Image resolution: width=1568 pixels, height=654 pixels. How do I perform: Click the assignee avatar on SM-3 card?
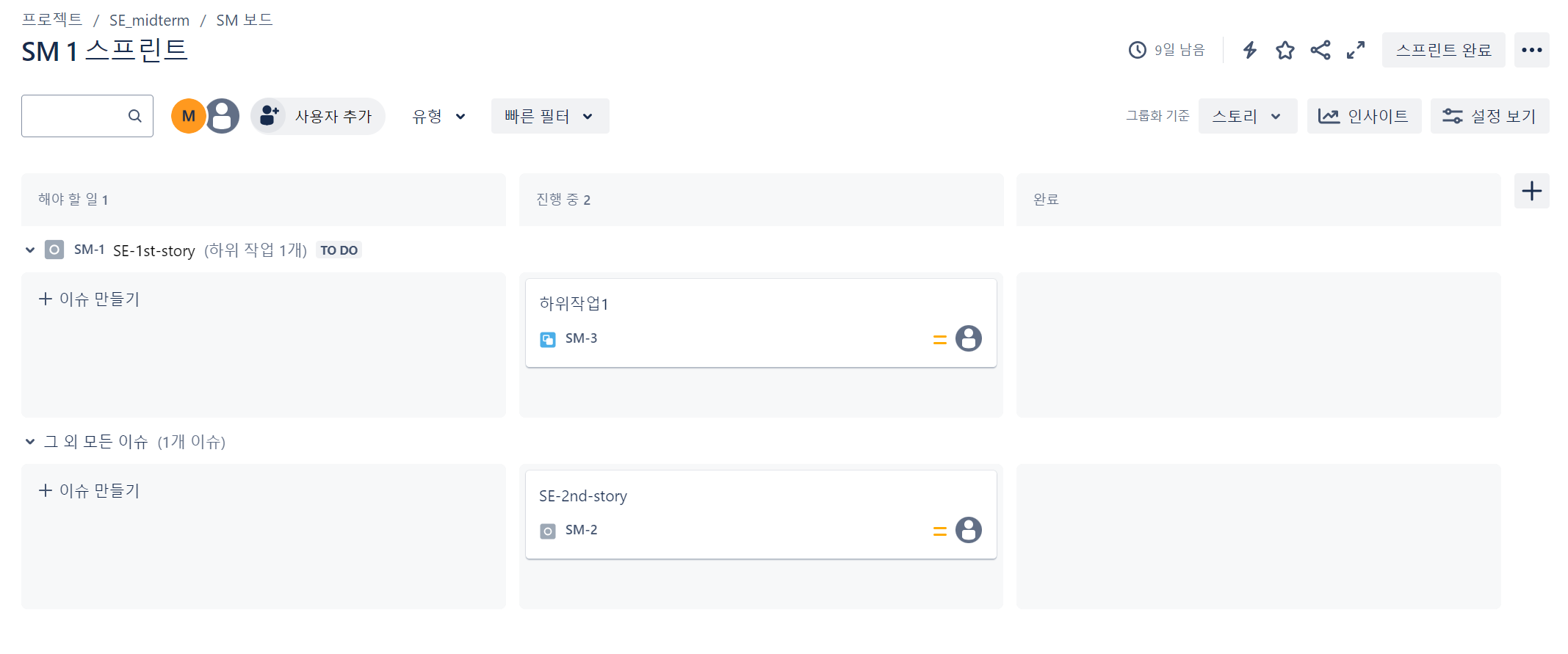coord(968,338)
